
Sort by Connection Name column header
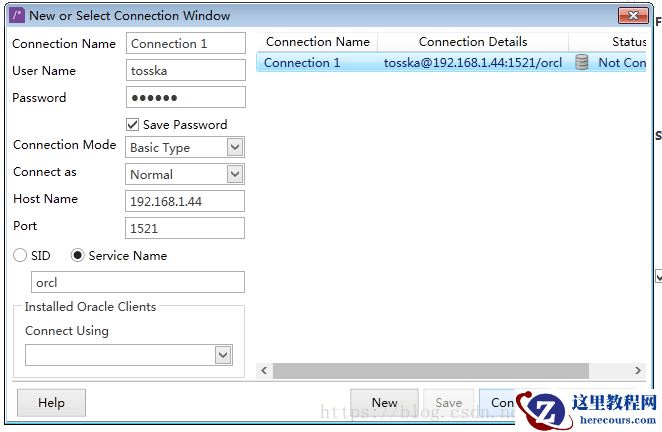[x=317, y=42]
